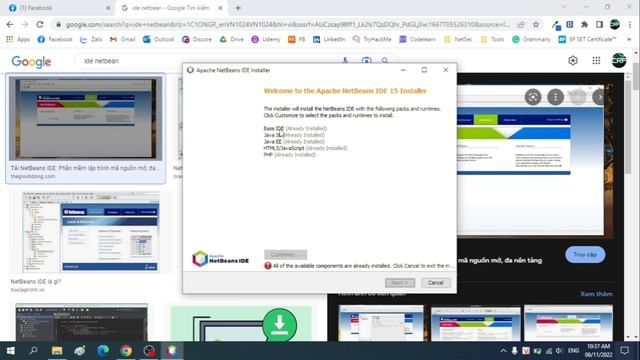Screen dimensions: 640x360
Task: Open the Chrome extensions puzzle icon
Action: (x=584, y=24)
